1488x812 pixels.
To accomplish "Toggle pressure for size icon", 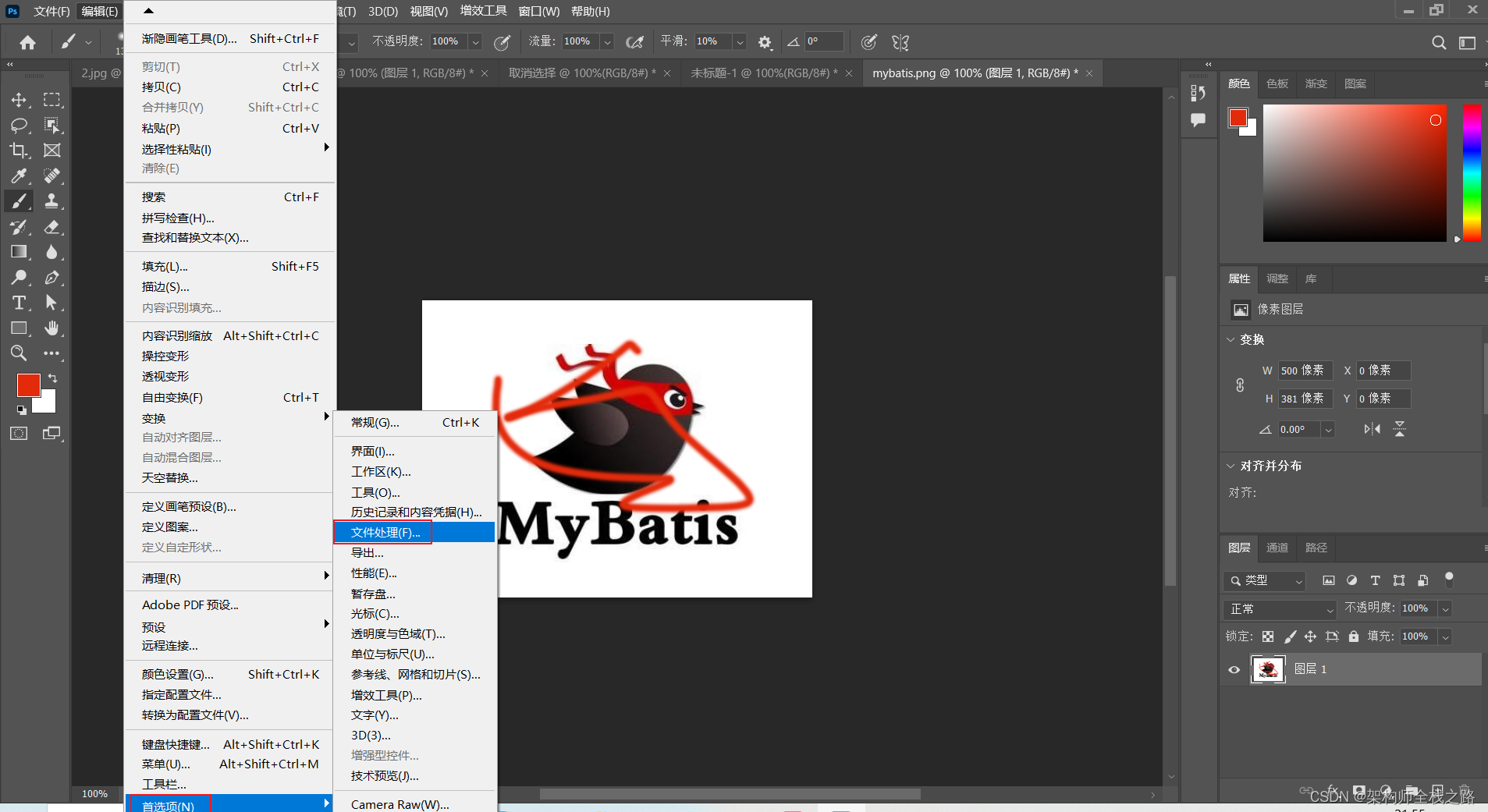I will (x=868, y=42).
